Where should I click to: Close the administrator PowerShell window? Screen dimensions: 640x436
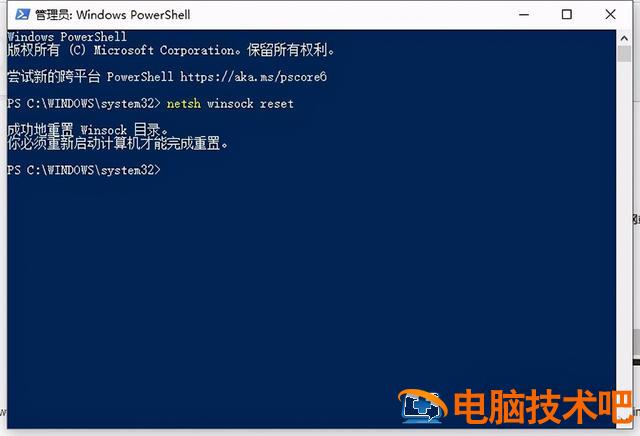(610, 15)
